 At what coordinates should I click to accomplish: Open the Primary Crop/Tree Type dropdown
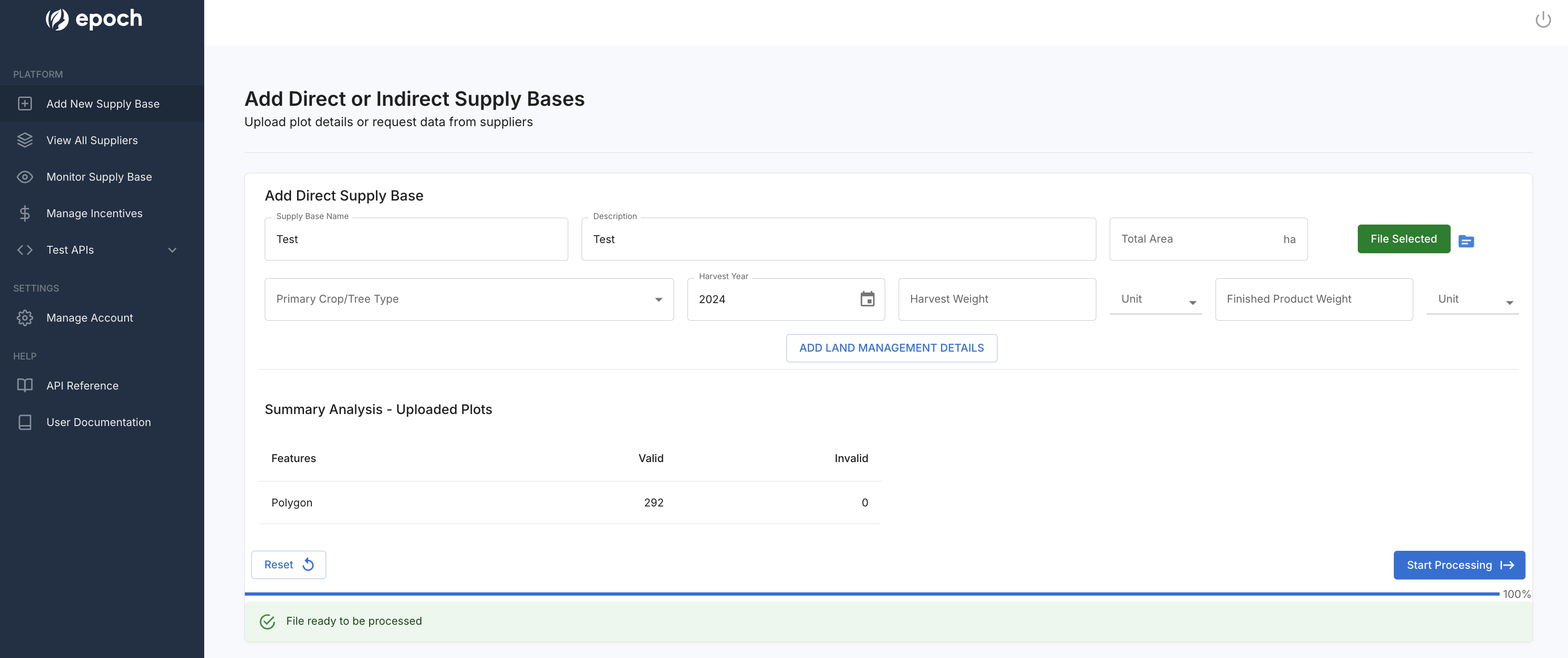[469, 299]
